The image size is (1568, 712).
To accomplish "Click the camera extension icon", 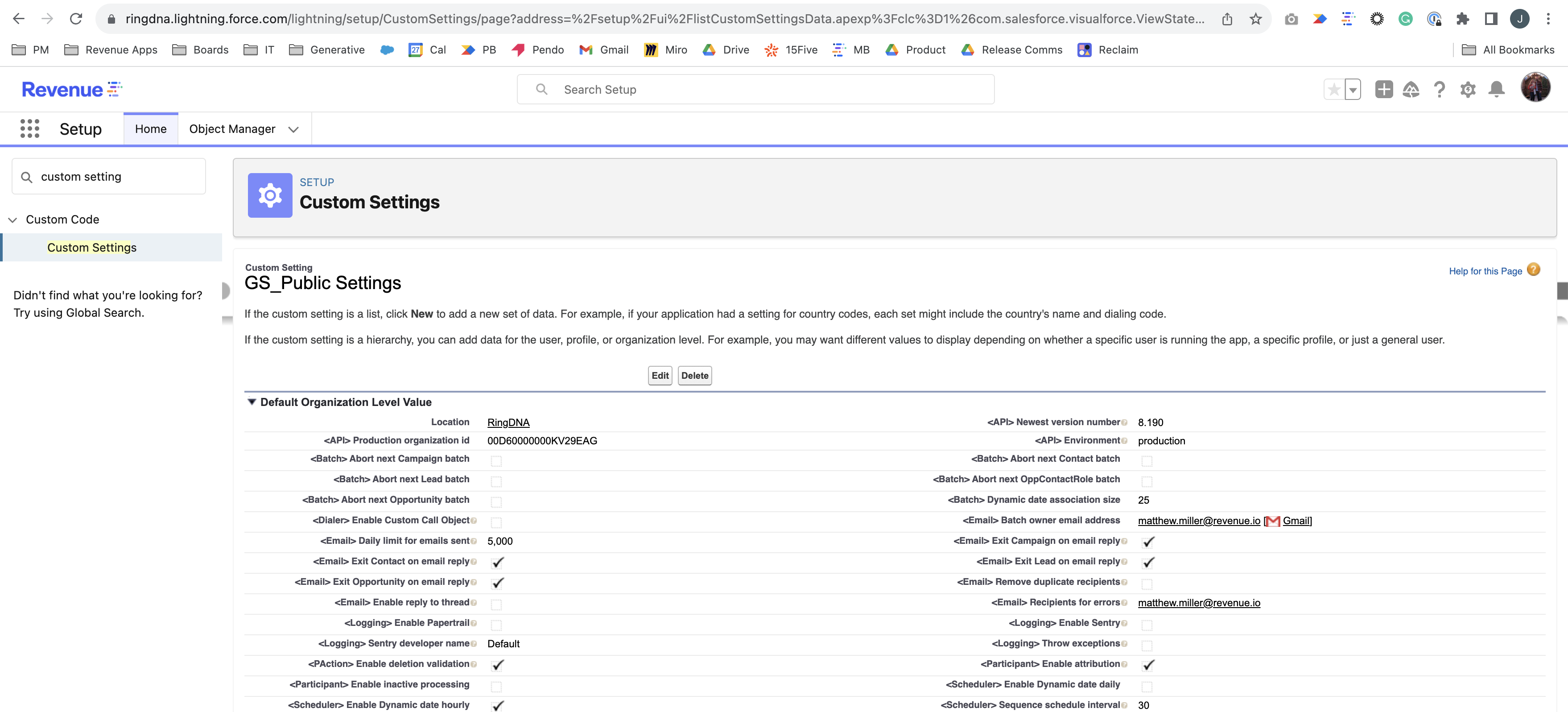I will (1291, 19).
